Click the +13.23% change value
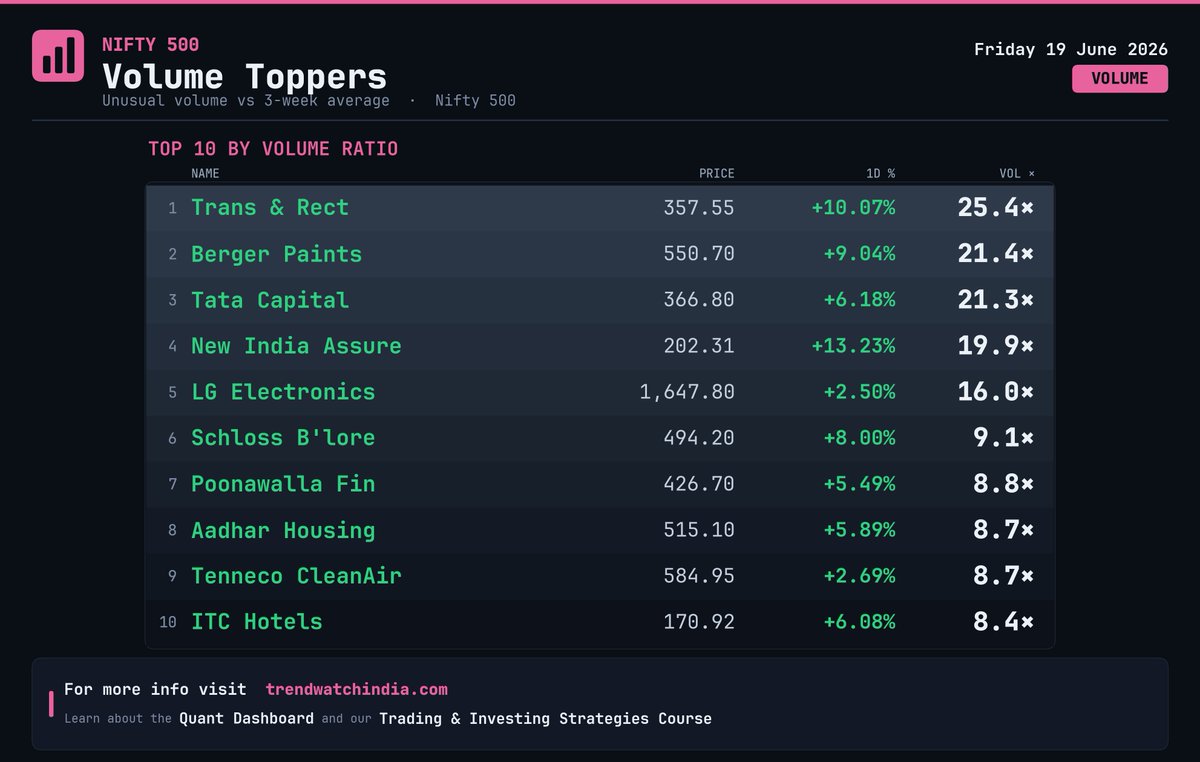This screenshot has width=1200, height=762. tap(853, 346)
